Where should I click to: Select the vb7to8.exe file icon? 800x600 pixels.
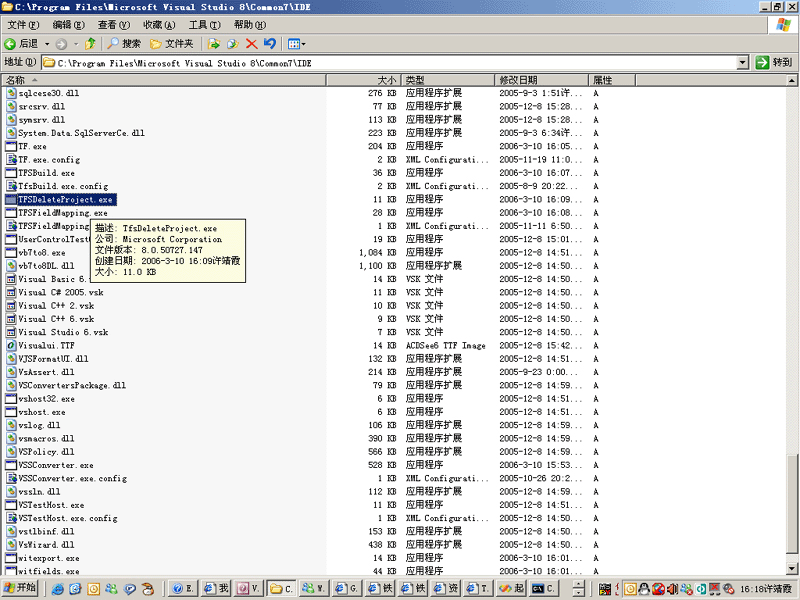point(11,252)
